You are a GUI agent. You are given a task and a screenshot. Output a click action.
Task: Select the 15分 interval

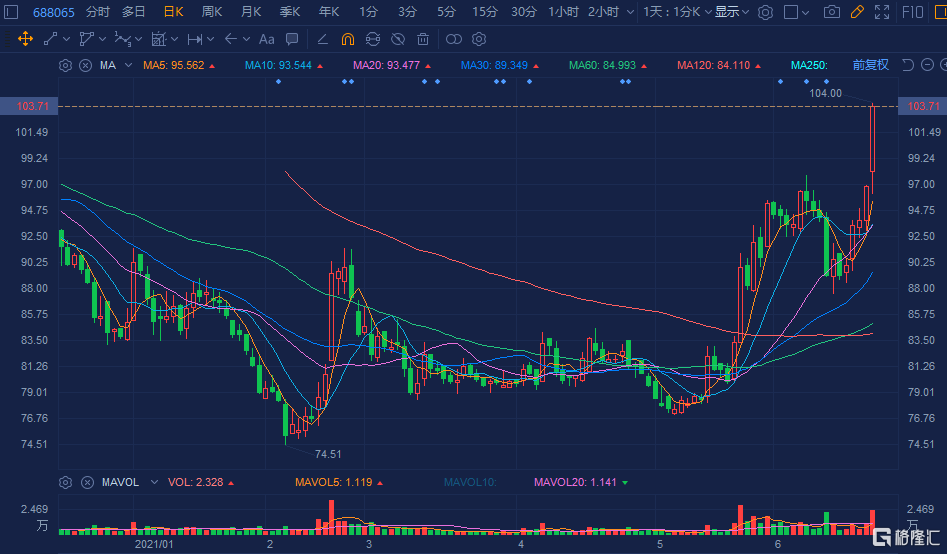(485, 12)
